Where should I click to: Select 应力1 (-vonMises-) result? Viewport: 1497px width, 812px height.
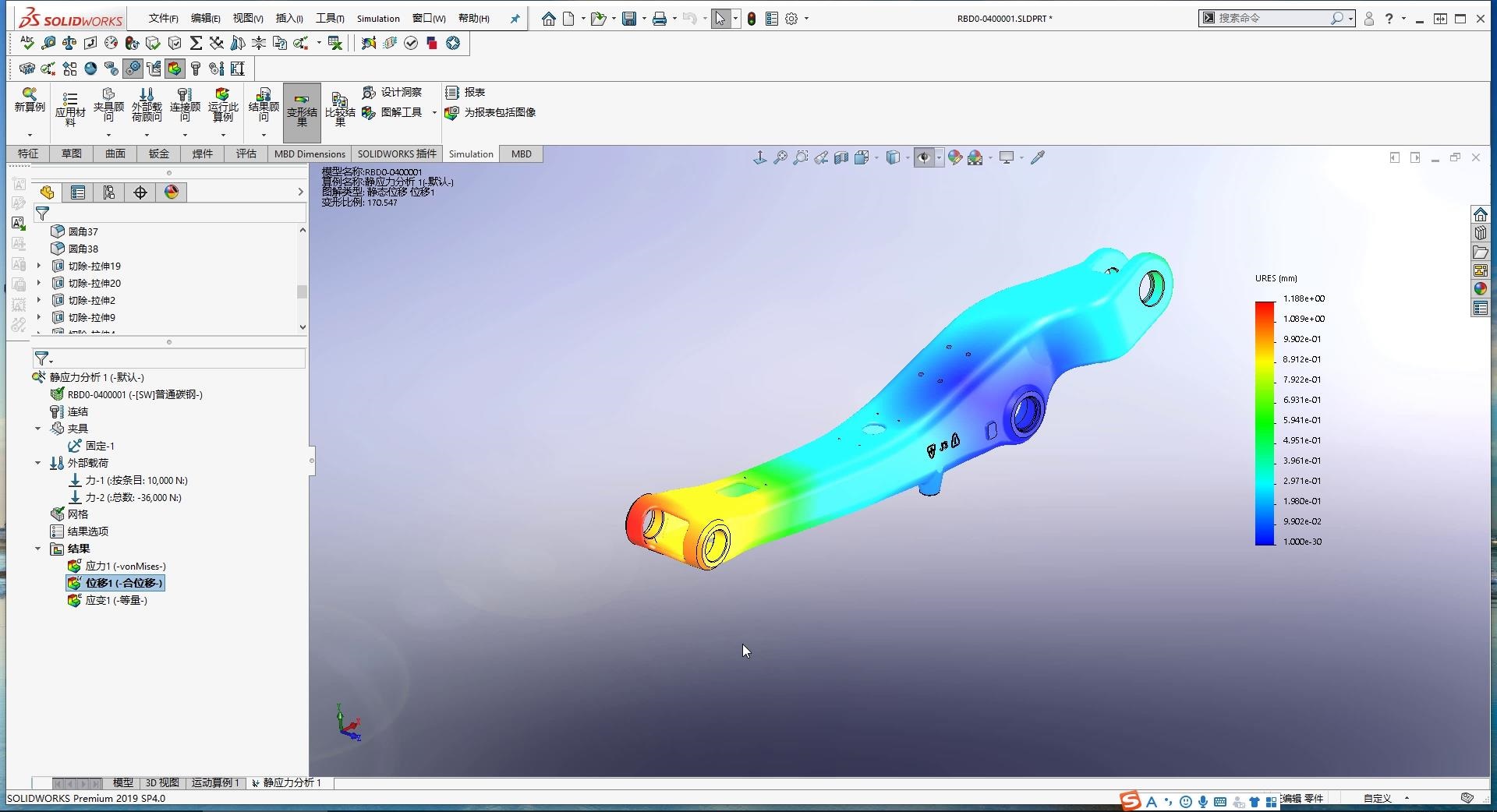[116, 566]
